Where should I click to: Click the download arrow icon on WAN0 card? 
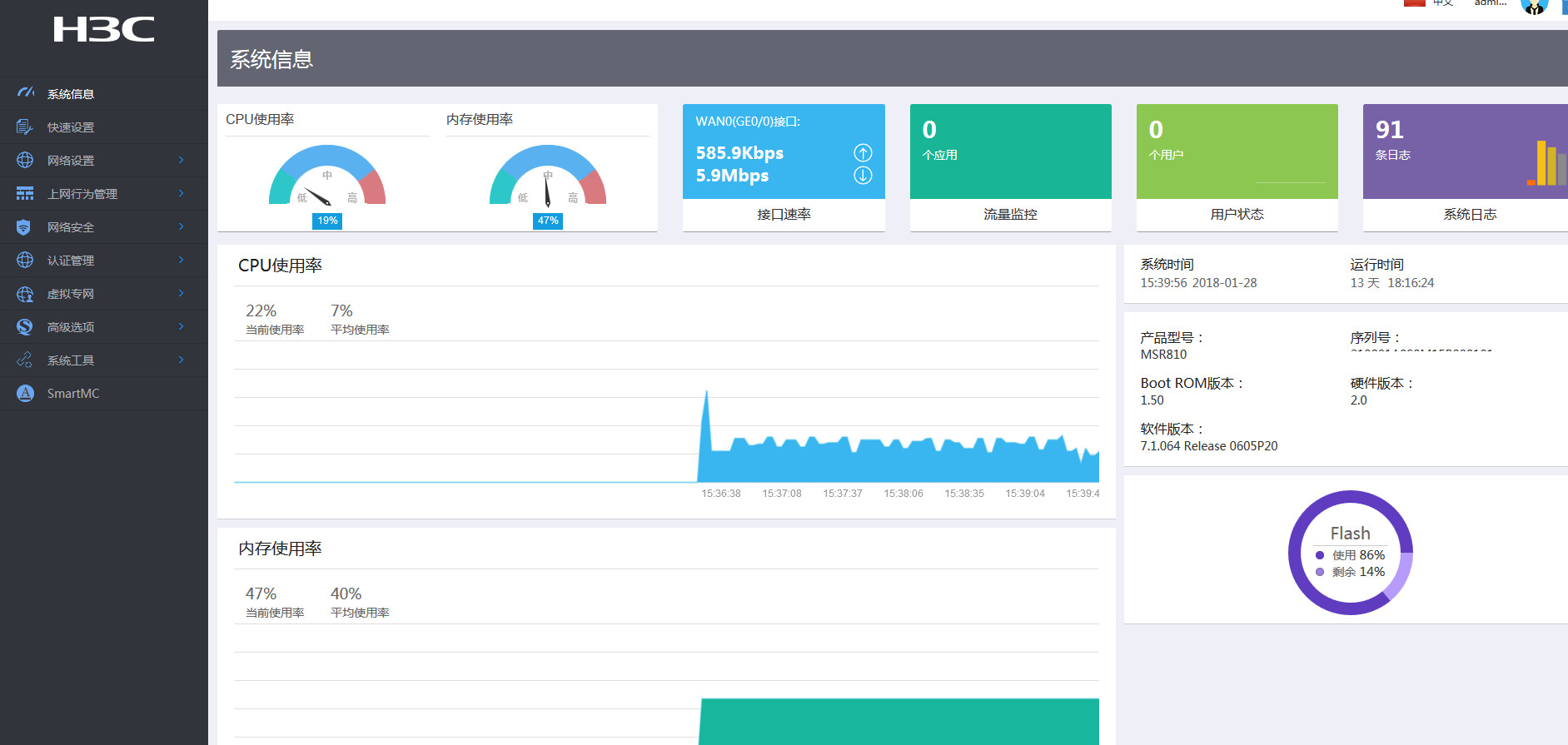tap(863, 175)
